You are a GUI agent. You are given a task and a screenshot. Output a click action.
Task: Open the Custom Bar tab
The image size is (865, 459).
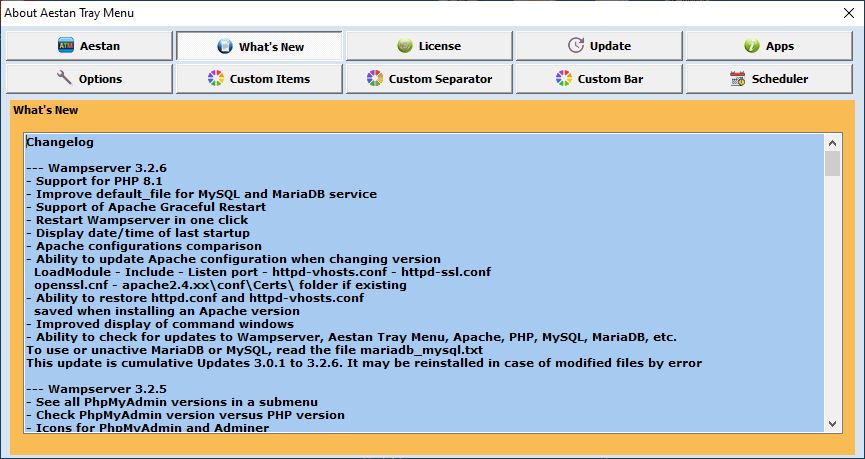point(599,79)
